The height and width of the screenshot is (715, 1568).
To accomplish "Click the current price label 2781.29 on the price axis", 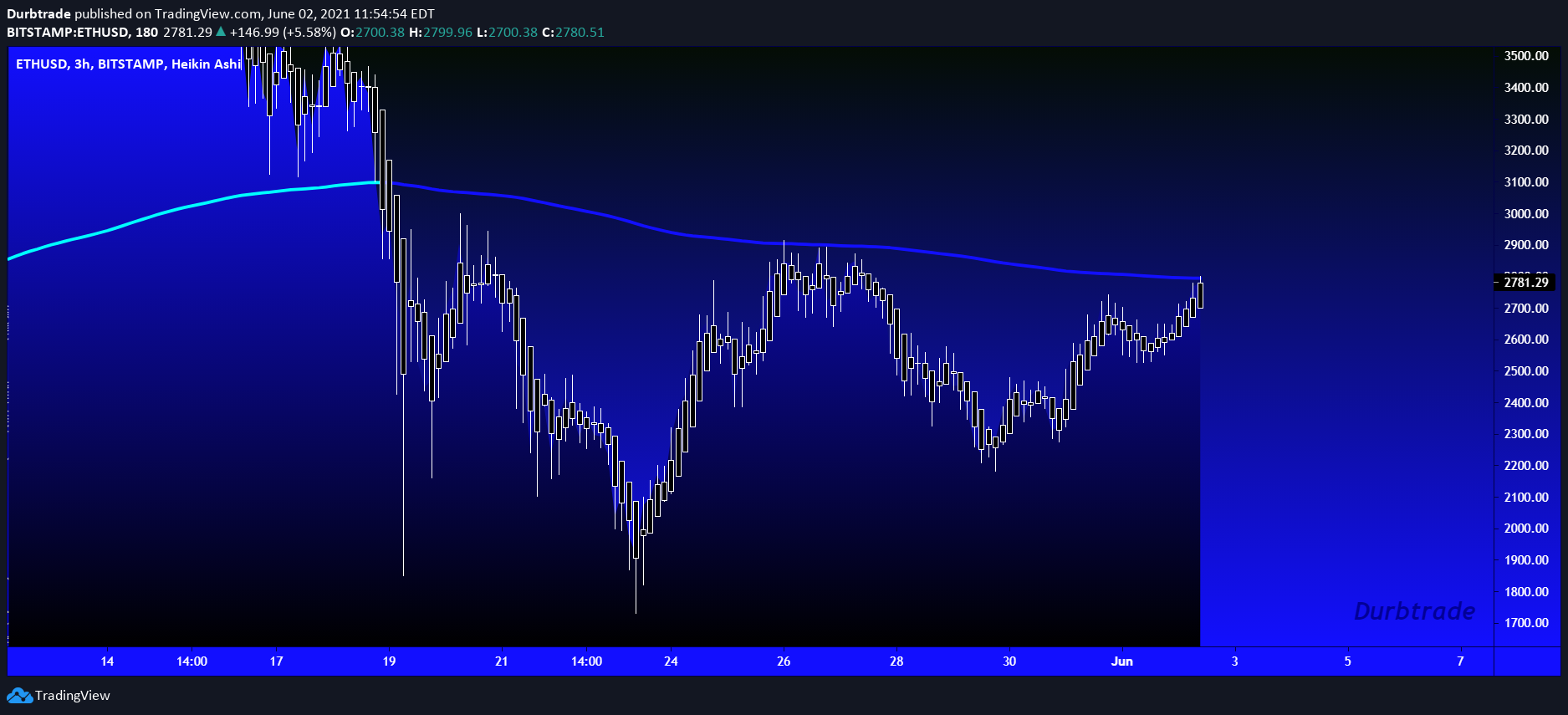I will point(1526,283).
